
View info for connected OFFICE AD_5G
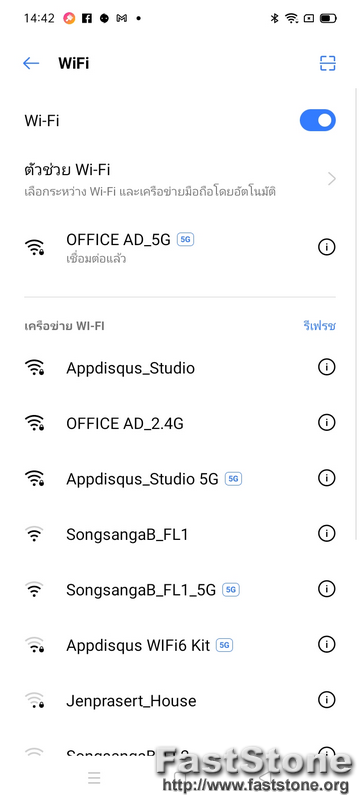coord(326,247)
